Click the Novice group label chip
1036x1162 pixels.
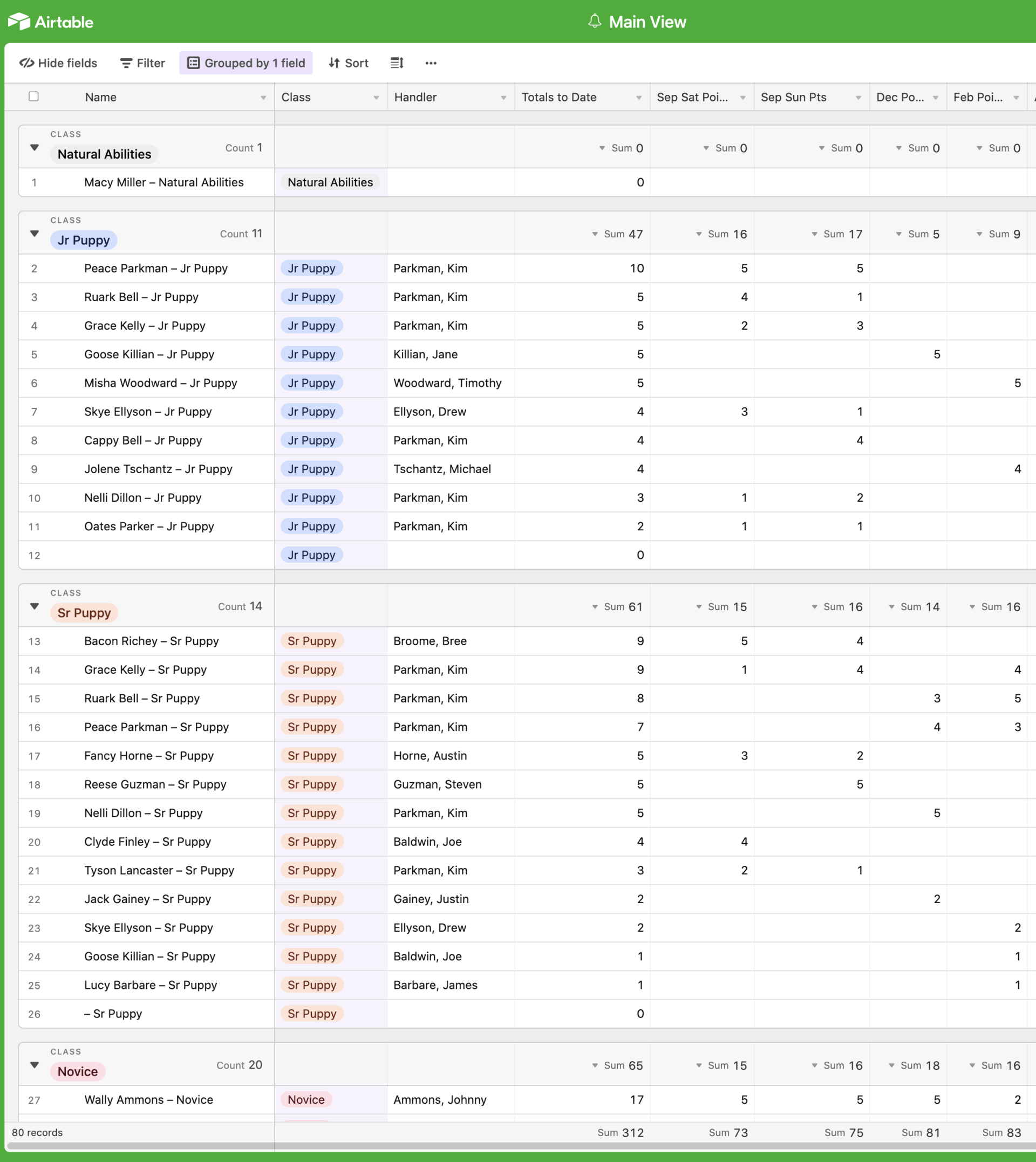(x=78, y=1071)
